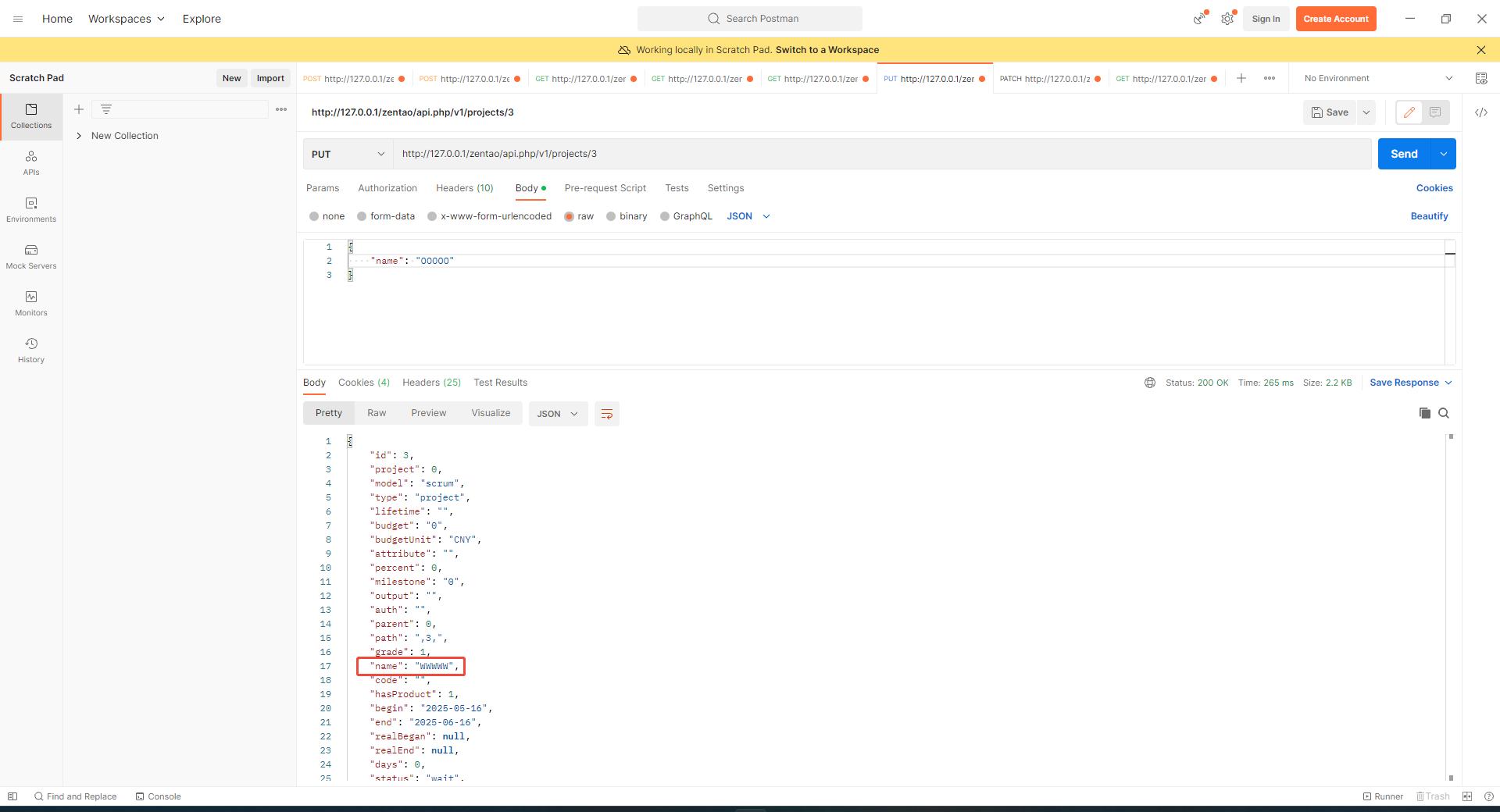Click Switch to a Workspace link
Image resolution: width=1500 pixels, height=812 pixels.
point(827,50)
